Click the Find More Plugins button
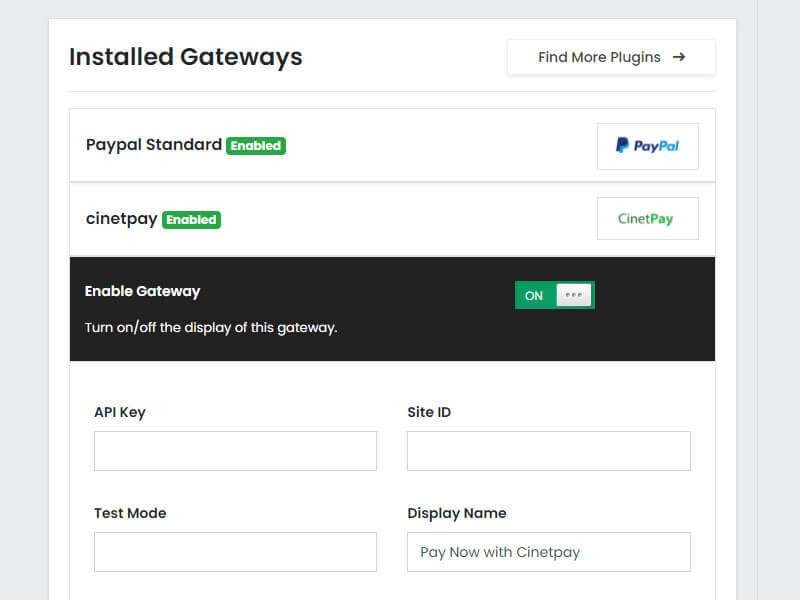800x600 pixels. (610, 57)
